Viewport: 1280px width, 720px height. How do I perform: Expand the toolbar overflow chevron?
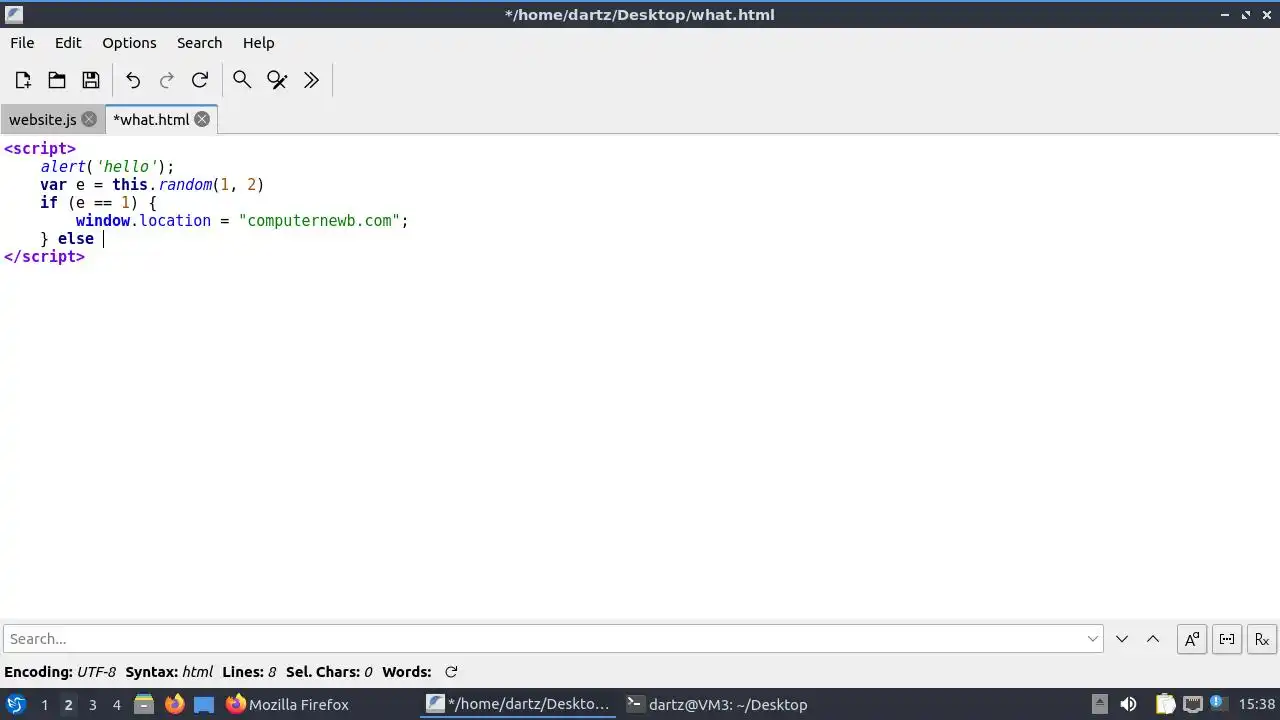click(x=311, y=80)
